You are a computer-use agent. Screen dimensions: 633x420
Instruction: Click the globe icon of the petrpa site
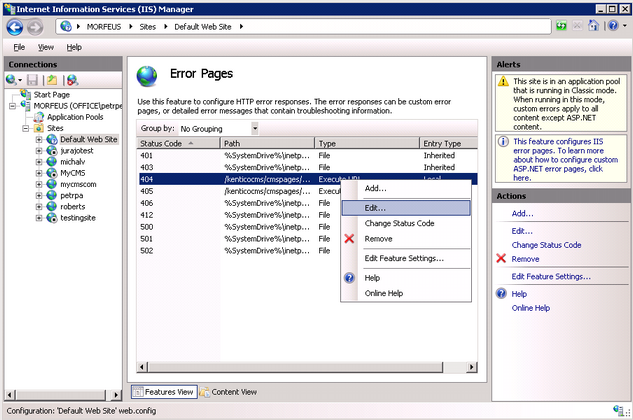tap(52, 195)
